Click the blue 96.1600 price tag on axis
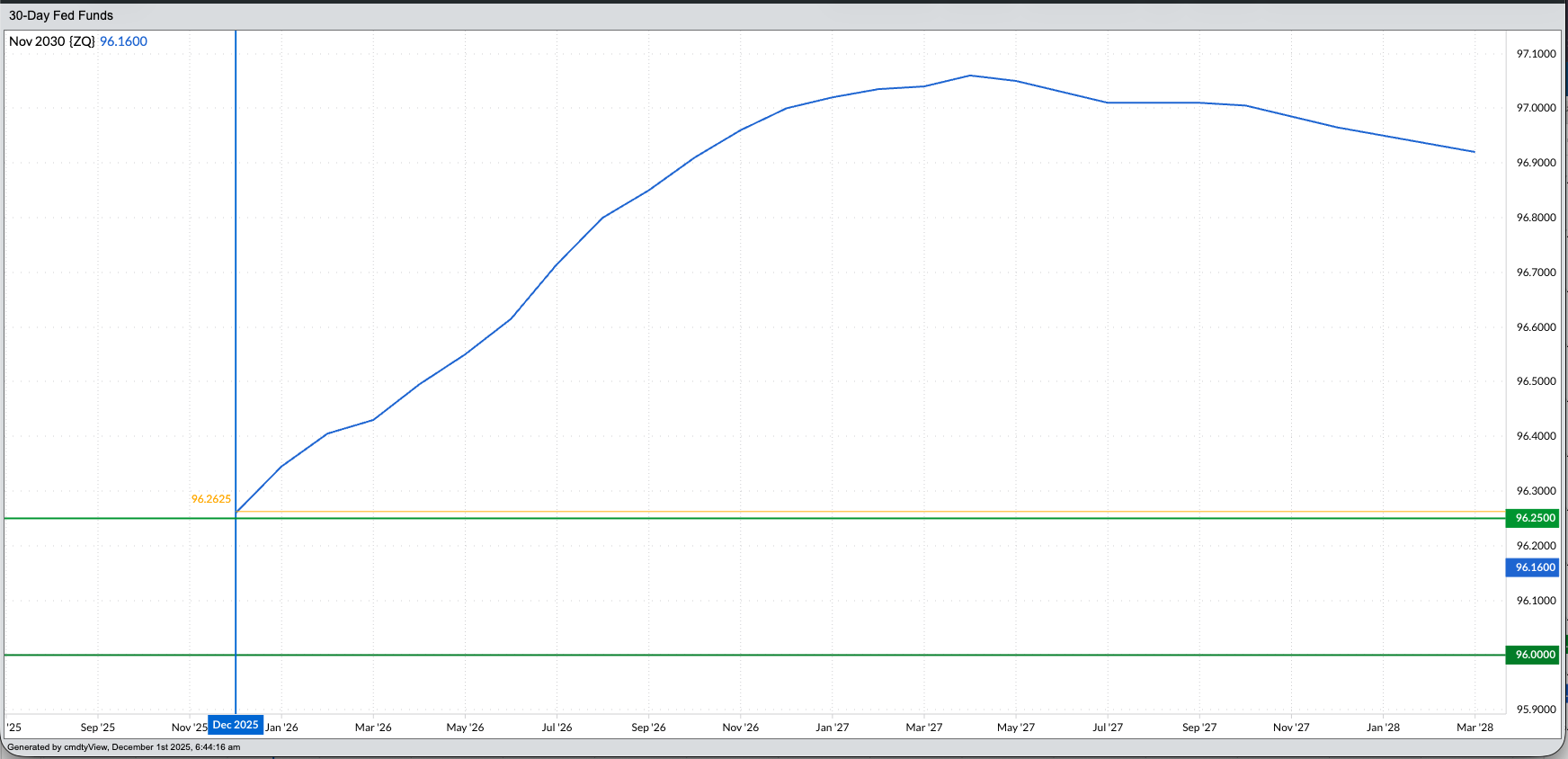1568x759 pixels. pos(1535,567)
